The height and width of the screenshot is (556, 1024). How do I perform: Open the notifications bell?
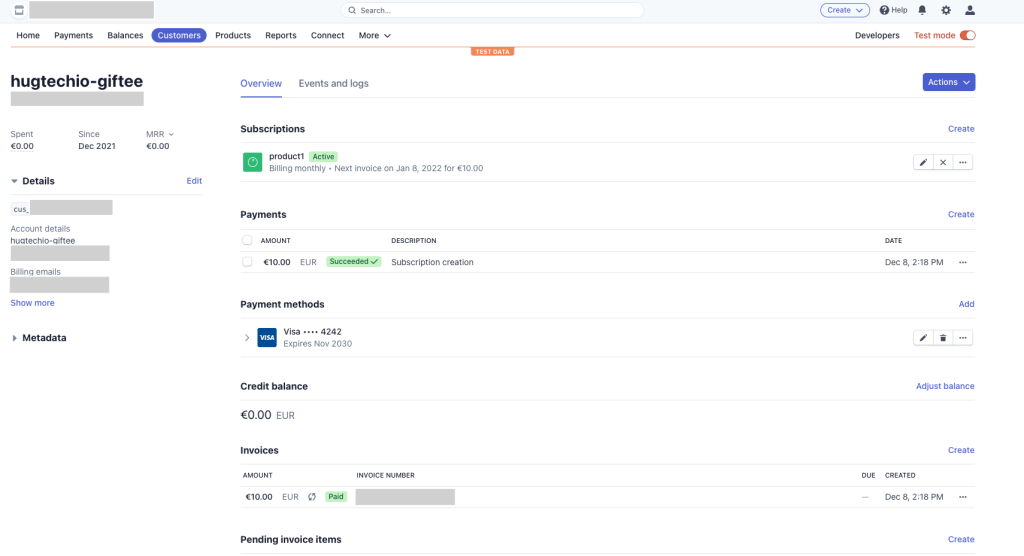pos(922,10)
